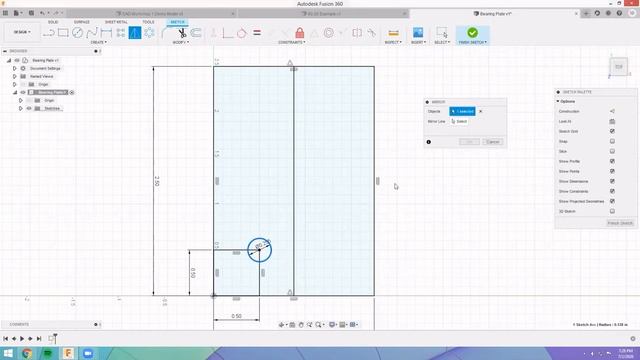Switch to the TOOLS tab
The image size is (640, 360).
coord(148,22)
